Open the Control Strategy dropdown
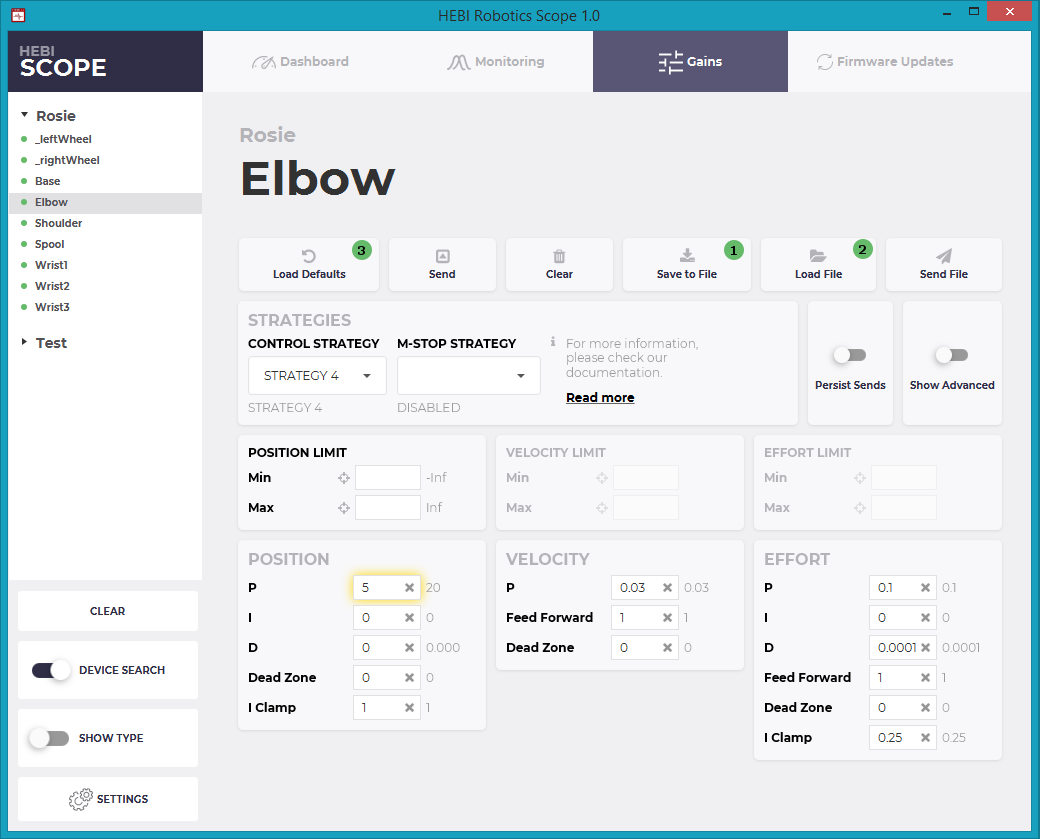The width and height of the screenshot is (1040, 839). click(316, 375)
